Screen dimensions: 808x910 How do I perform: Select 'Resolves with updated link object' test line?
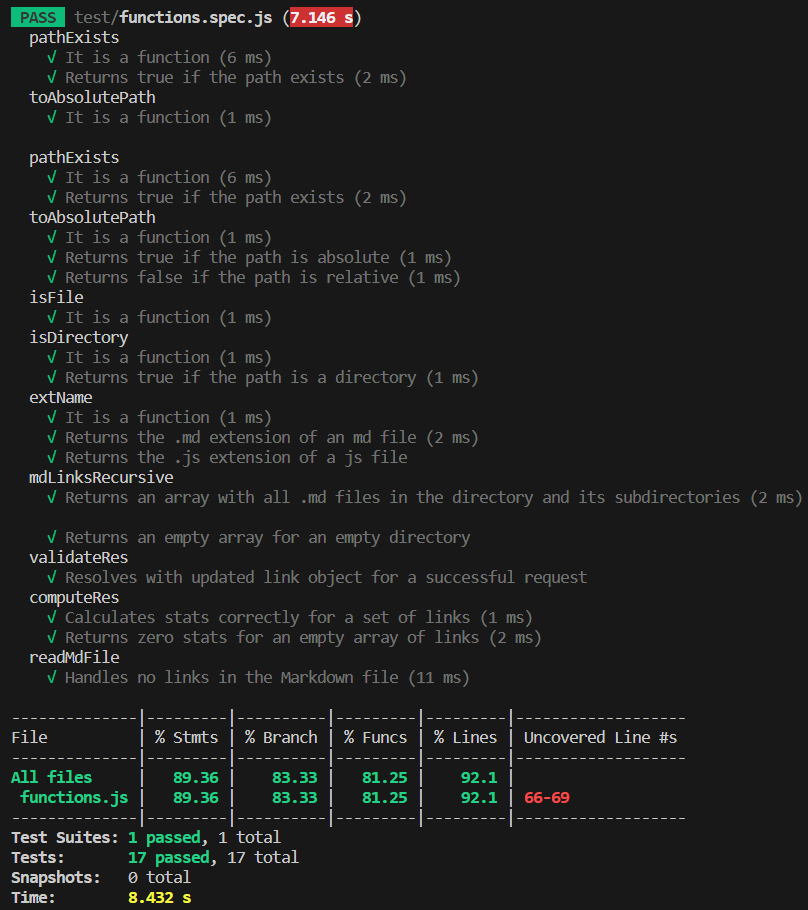click(x=317, y=577)
